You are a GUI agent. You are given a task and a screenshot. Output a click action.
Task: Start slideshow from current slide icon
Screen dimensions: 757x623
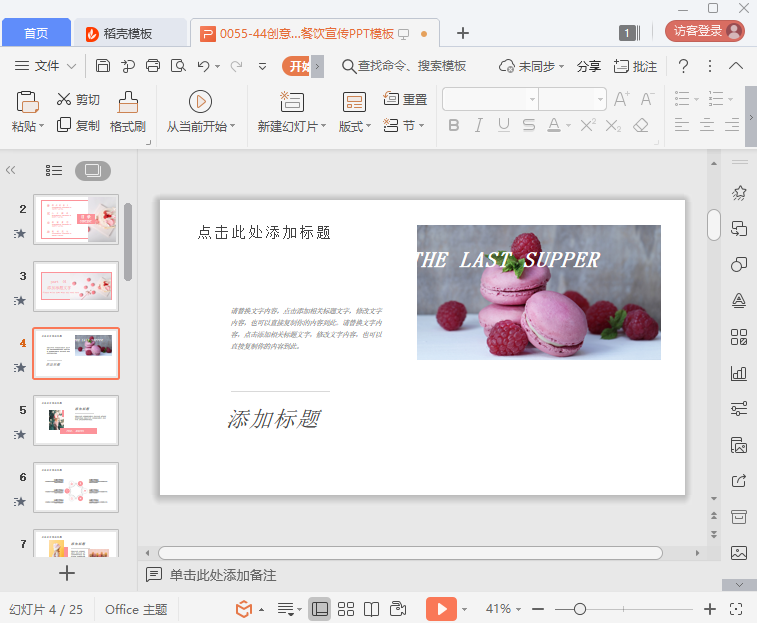coord(200,102)
